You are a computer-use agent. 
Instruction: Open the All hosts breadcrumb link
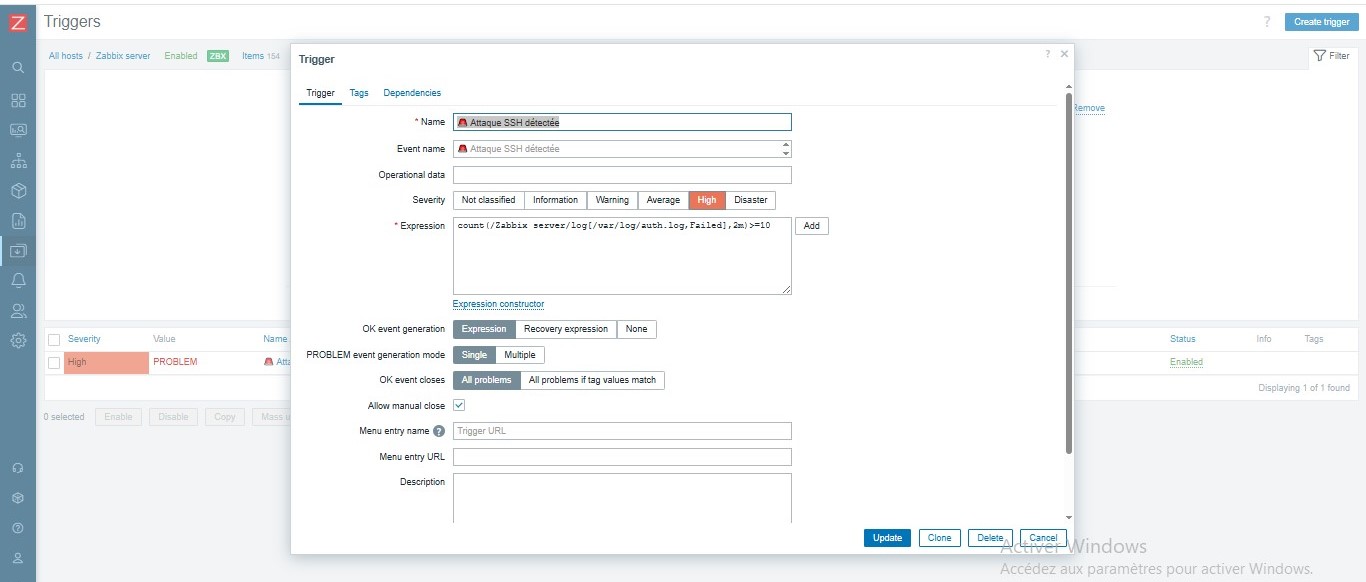point(66,56)
